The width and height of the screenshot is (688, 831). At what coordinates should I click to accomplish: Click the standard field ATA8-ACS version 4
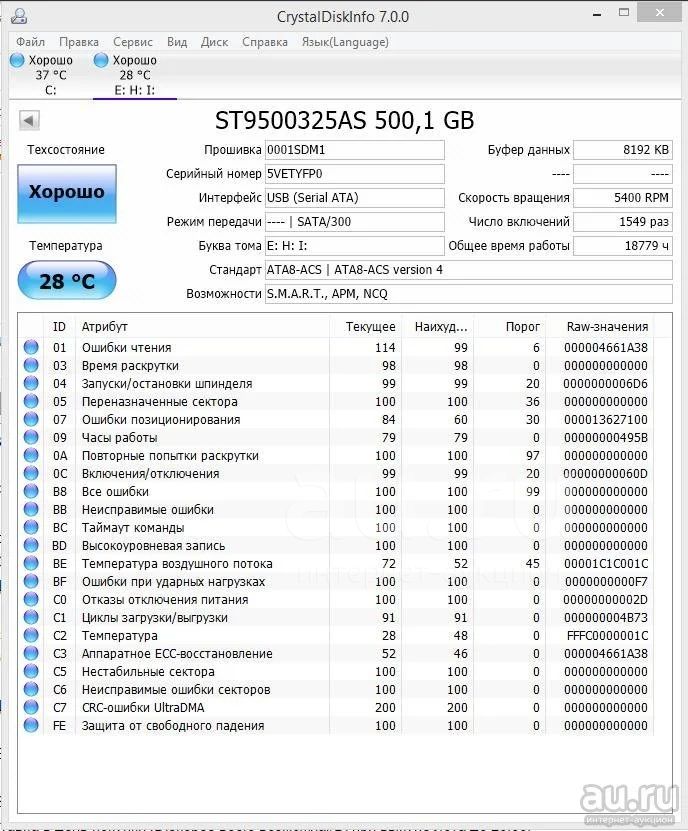pos(469,270)
